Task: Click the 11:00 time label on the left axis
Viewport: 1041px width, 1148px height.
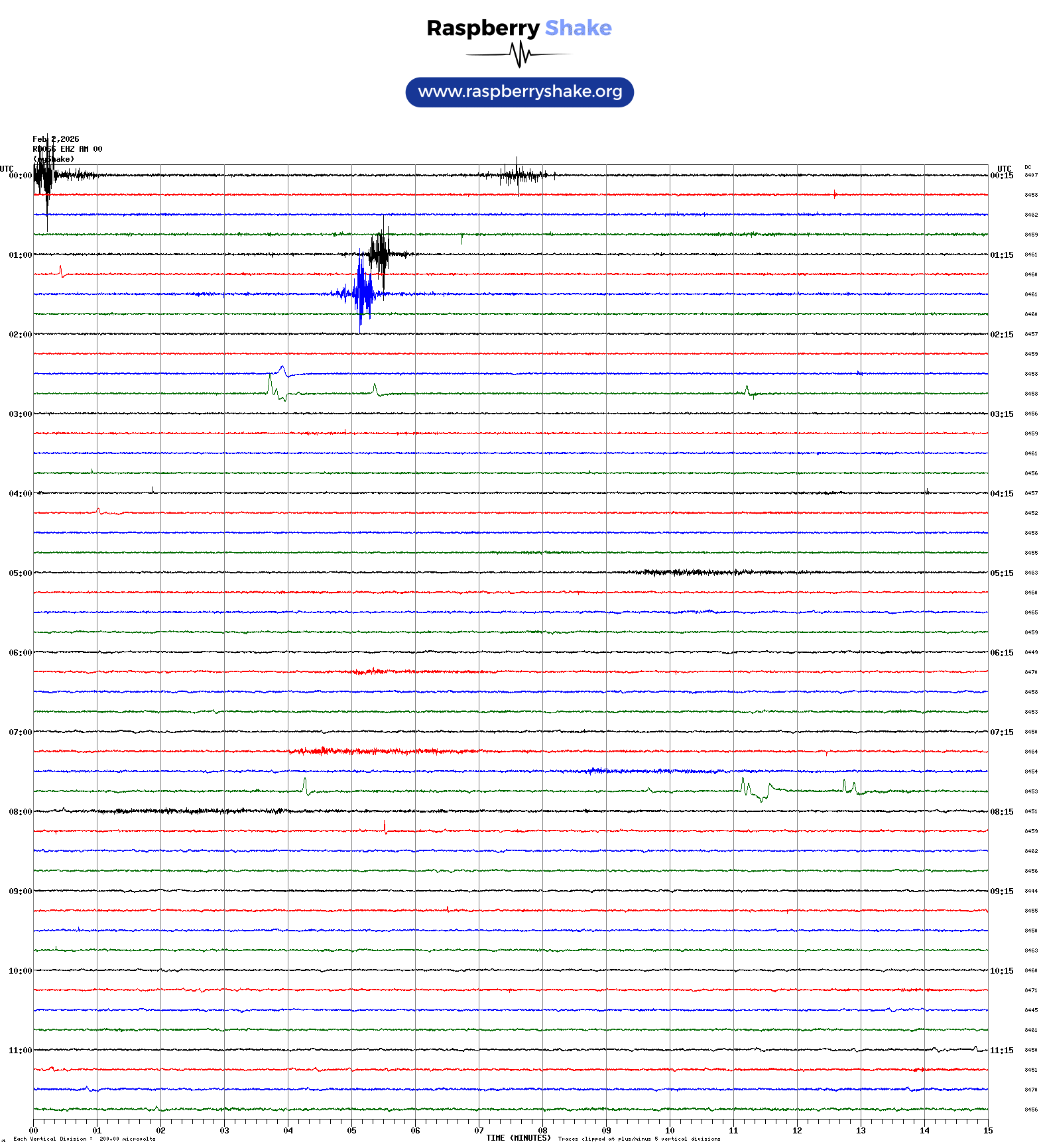Action: point(20,1051)
